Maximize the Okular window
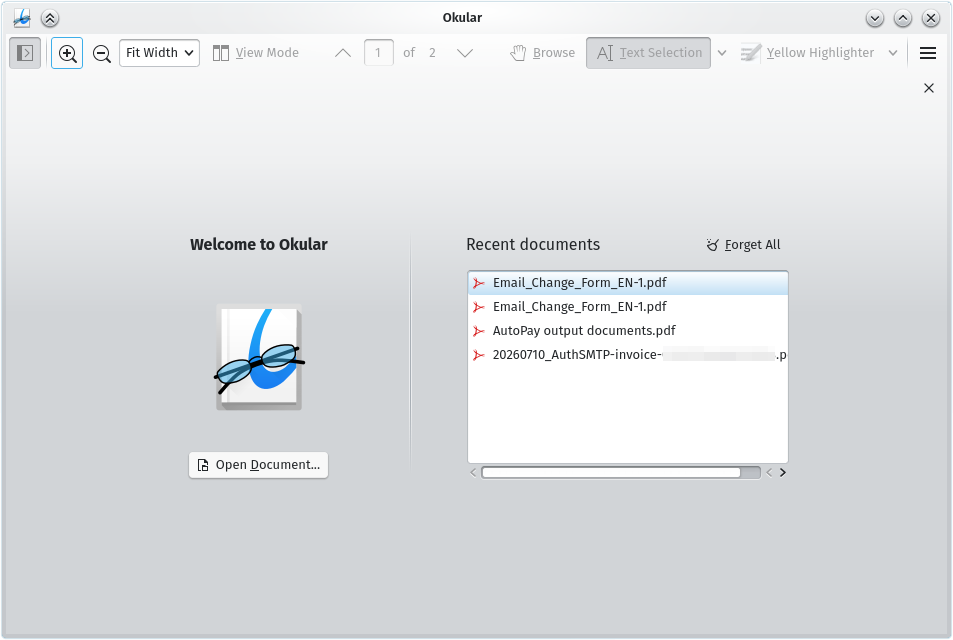The width and height of the screenshot is (953, 640). (x=903, y=18)
